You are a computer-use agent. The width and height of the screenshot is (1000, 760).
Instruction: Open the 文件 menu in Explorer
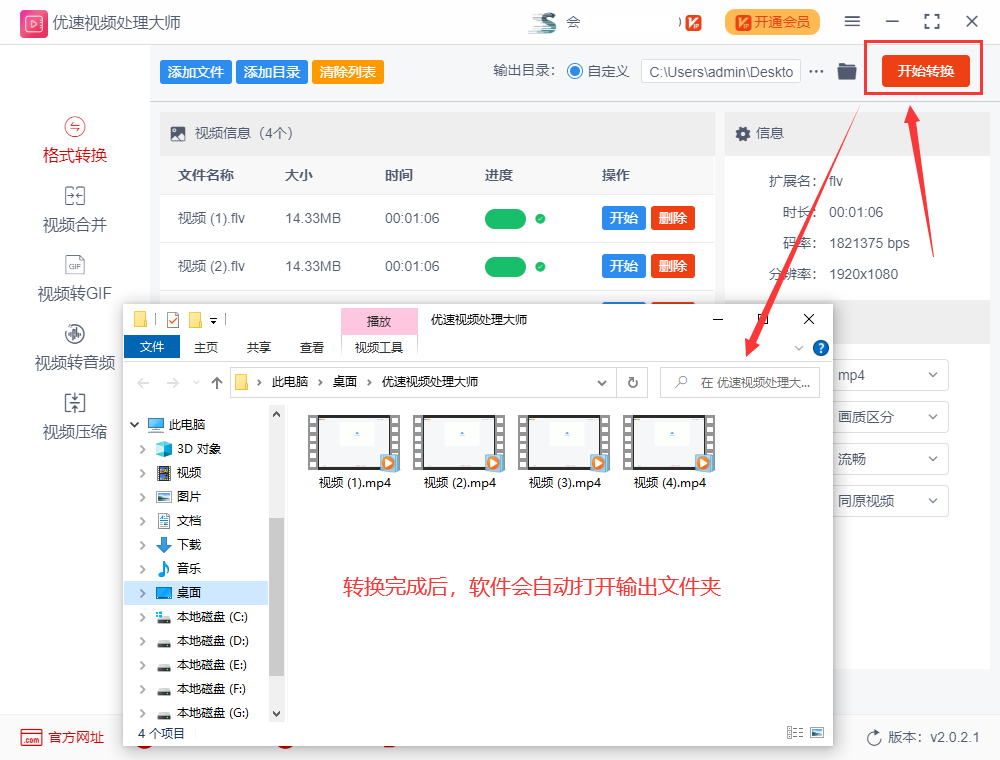152,347
